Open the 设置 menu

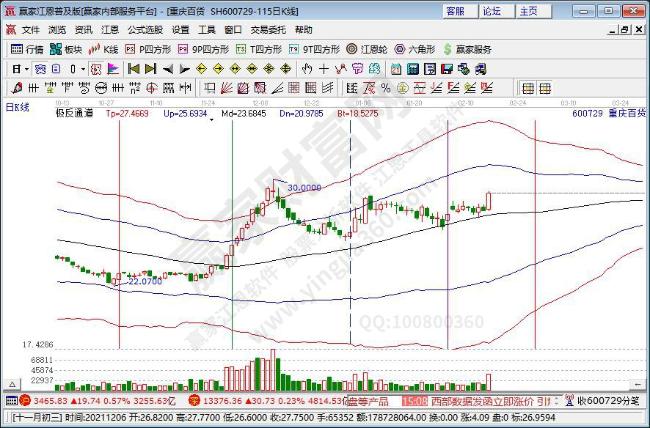(180, 30)
